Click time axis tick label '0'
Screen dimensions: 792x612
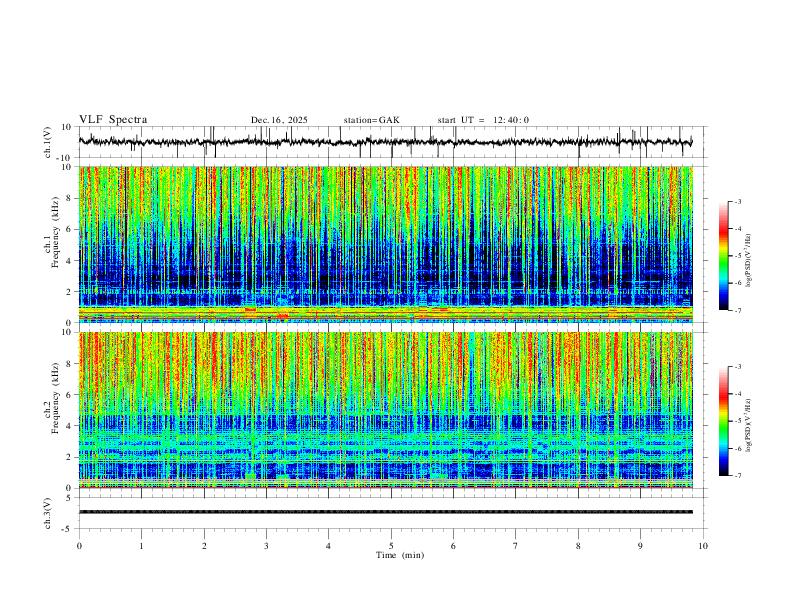click(x=79, y=546)
